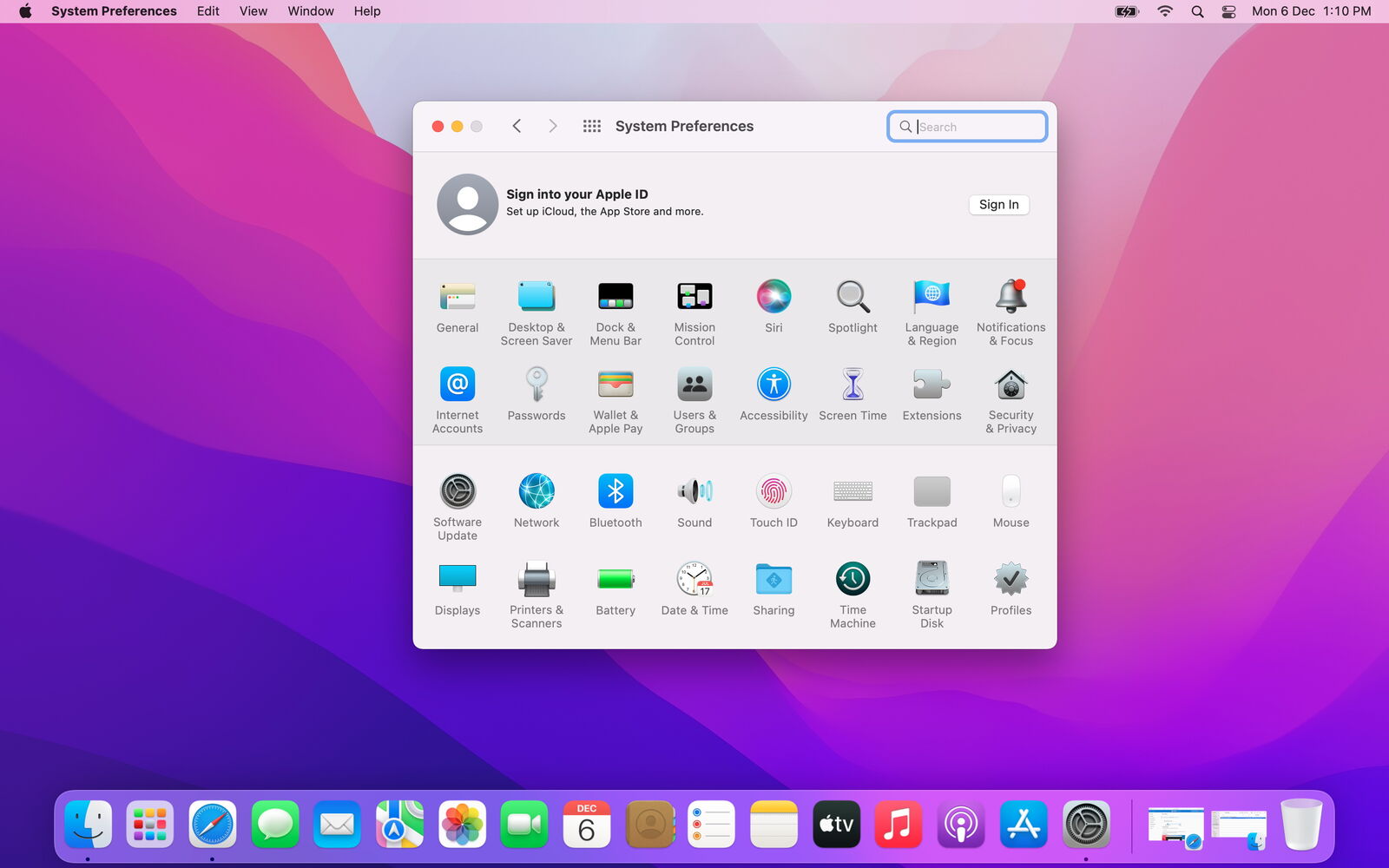The image size is (1389, 868).
Task: Go back with the left chevron
Action: (x=517, y=127)
